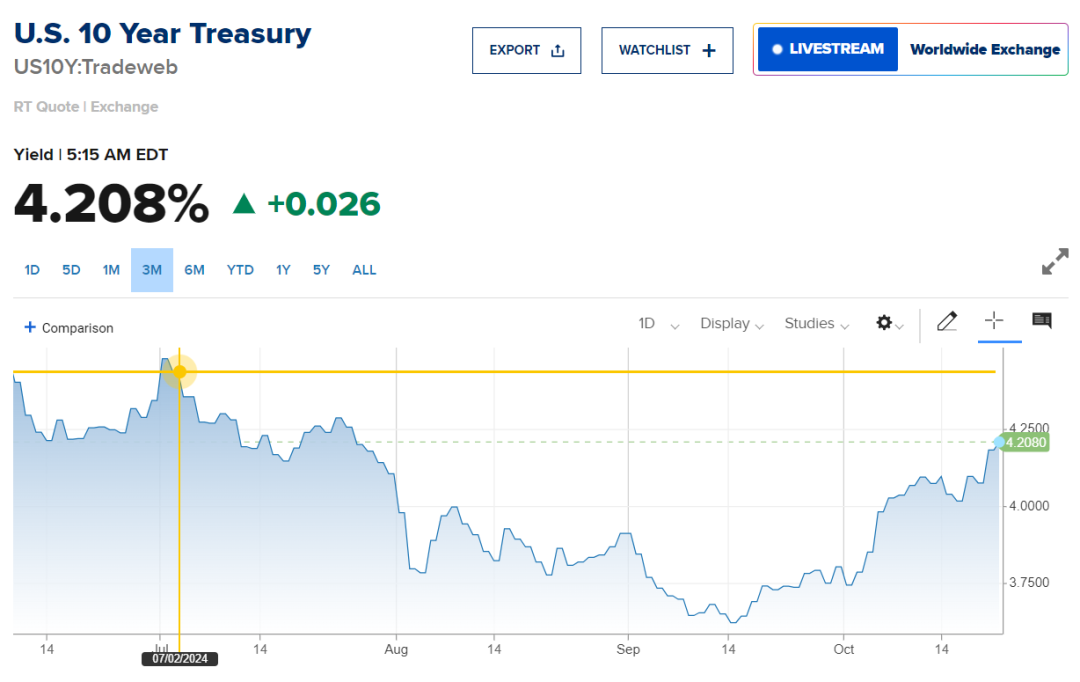The height and width of the screenshot is (682, 1080).
Task: Click the 07/02/2024 date marker
Action: coord(180,659)
